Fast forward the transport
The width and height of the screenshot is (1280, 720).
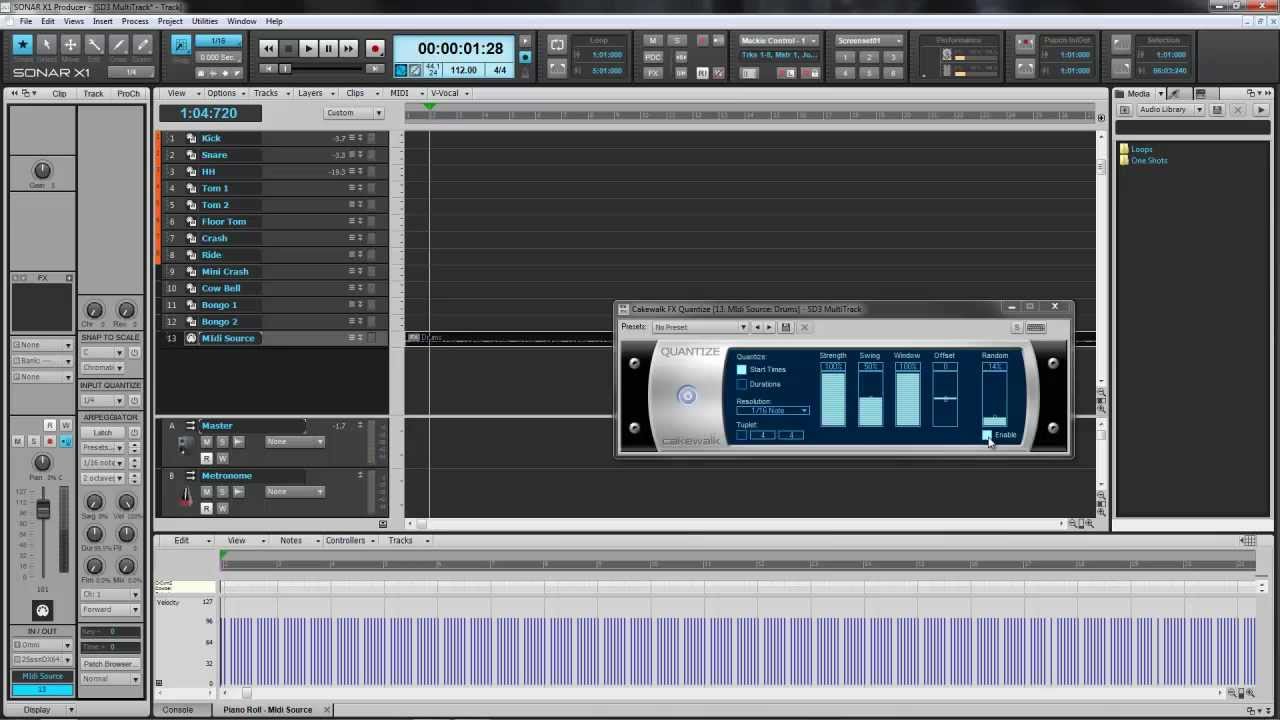348,48
